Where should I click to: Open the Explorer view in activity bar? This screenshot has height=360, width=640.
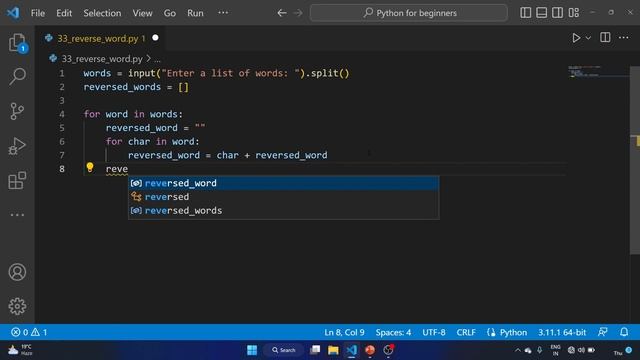pyautogui.click(x=17, y=42)
